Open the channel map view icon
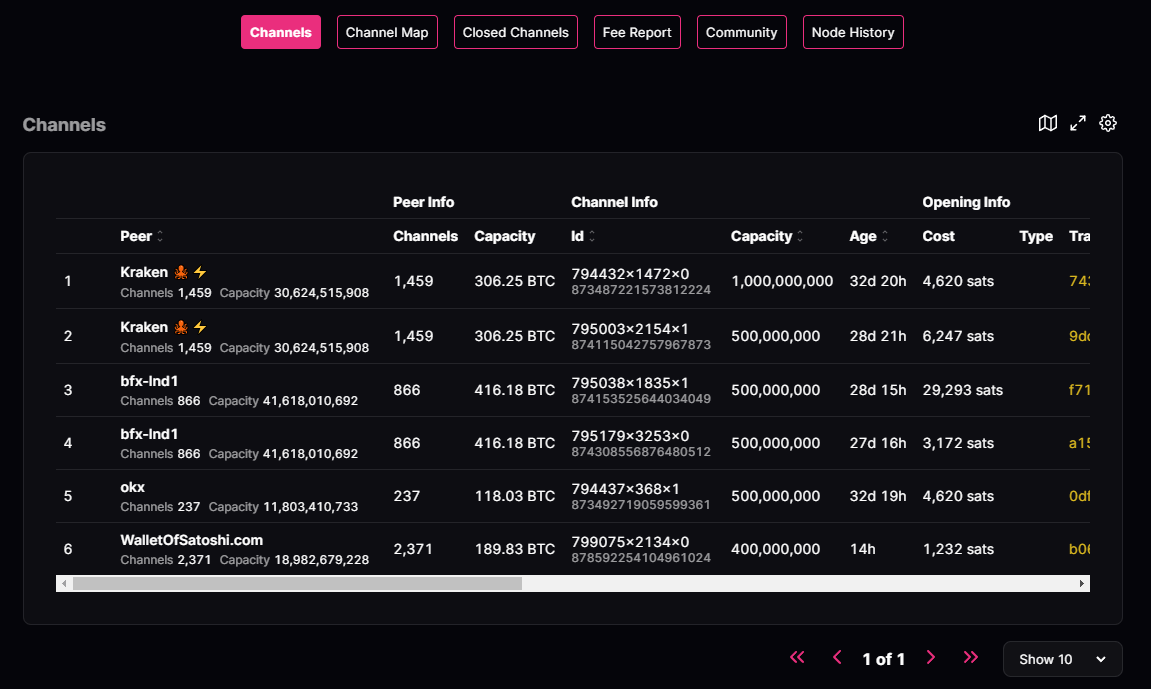 pos(1047,123)
